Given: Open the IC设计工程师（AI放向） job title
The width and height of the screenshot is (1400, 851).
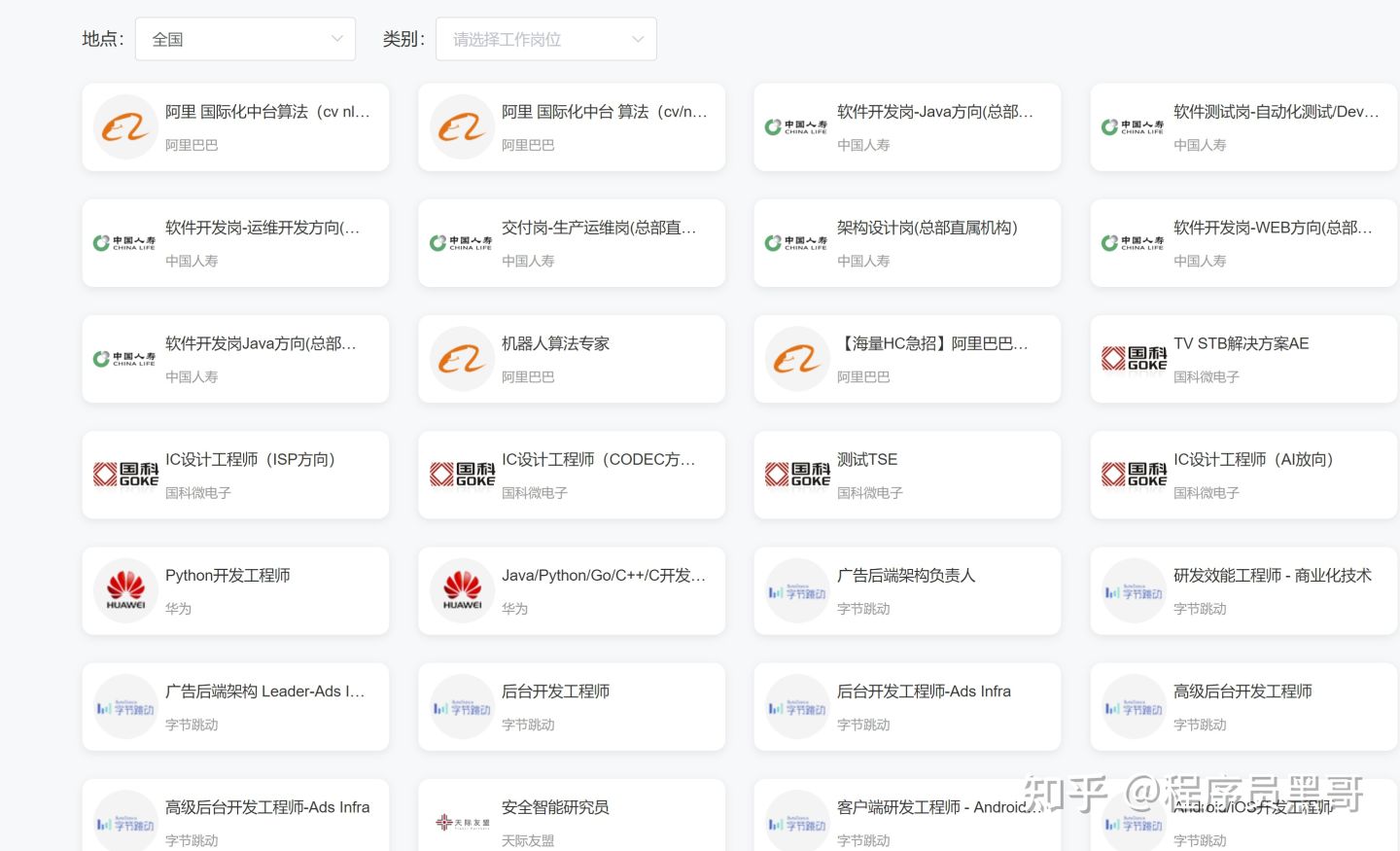Looking at the screenshot, I should click(x=1253, y=459).
